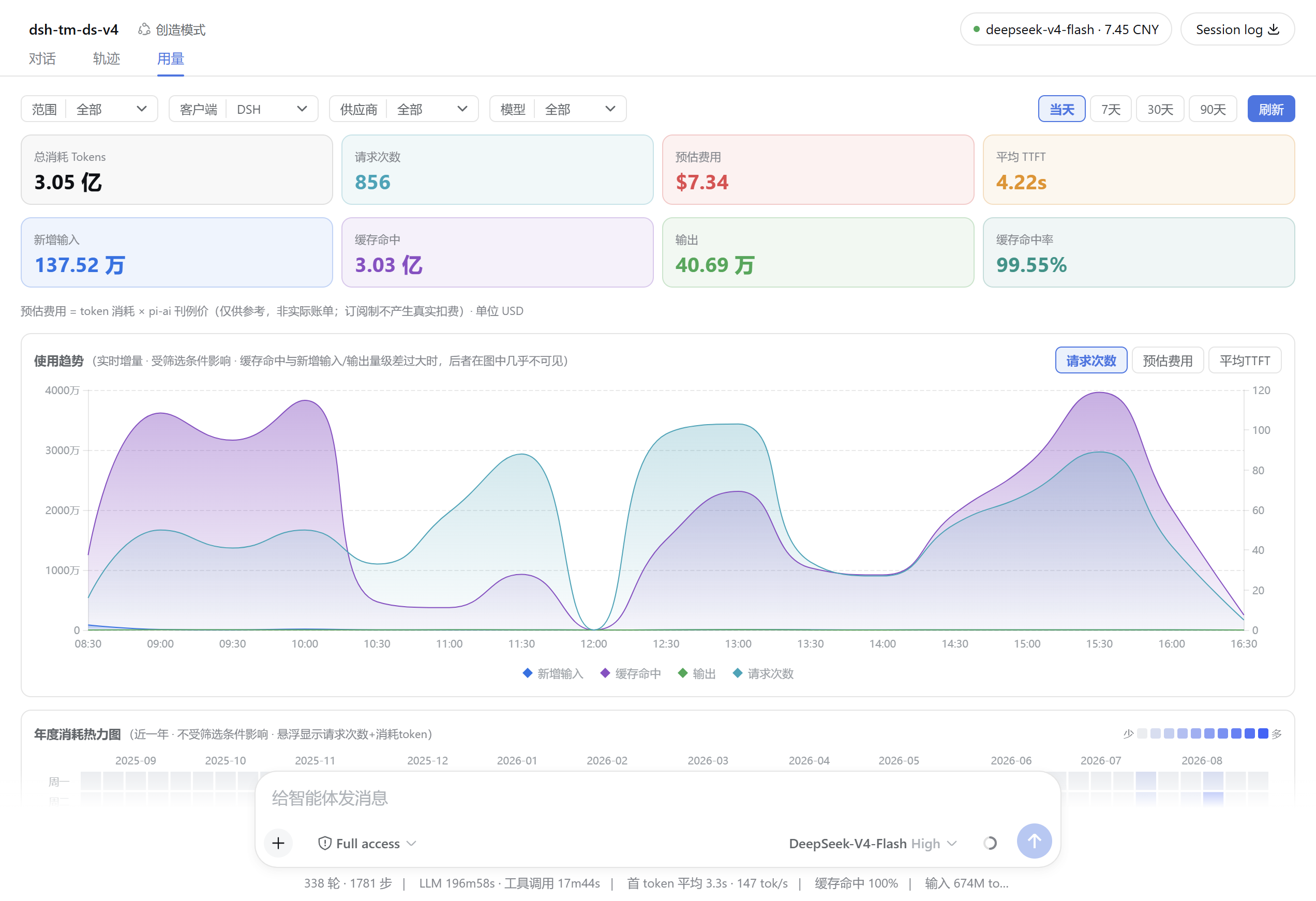Click the 请求次数 856 card
The height and width of the screenshot is (901, 1316).
tap(497, 169)
